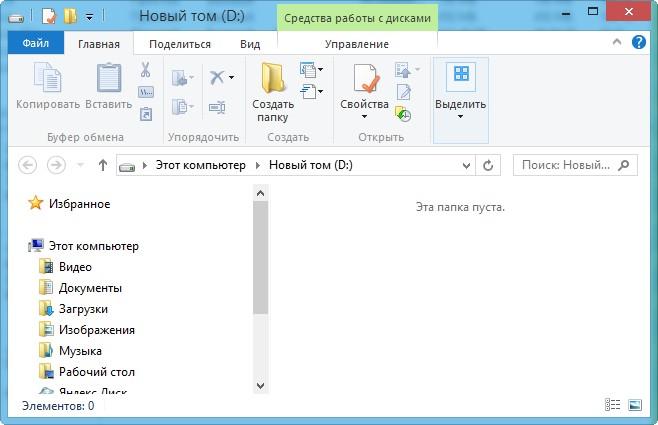Open Help via blue question mark icon

point(639,42)
